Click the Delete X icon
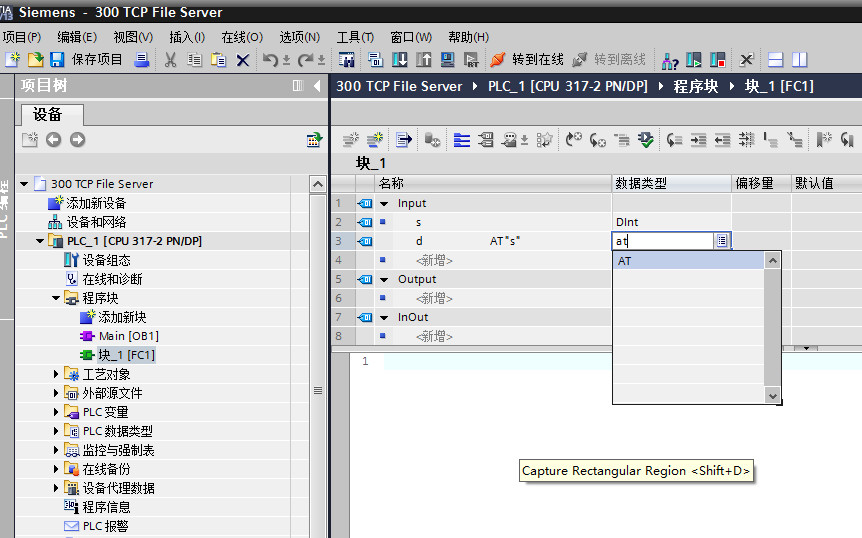 coord(242,59)
